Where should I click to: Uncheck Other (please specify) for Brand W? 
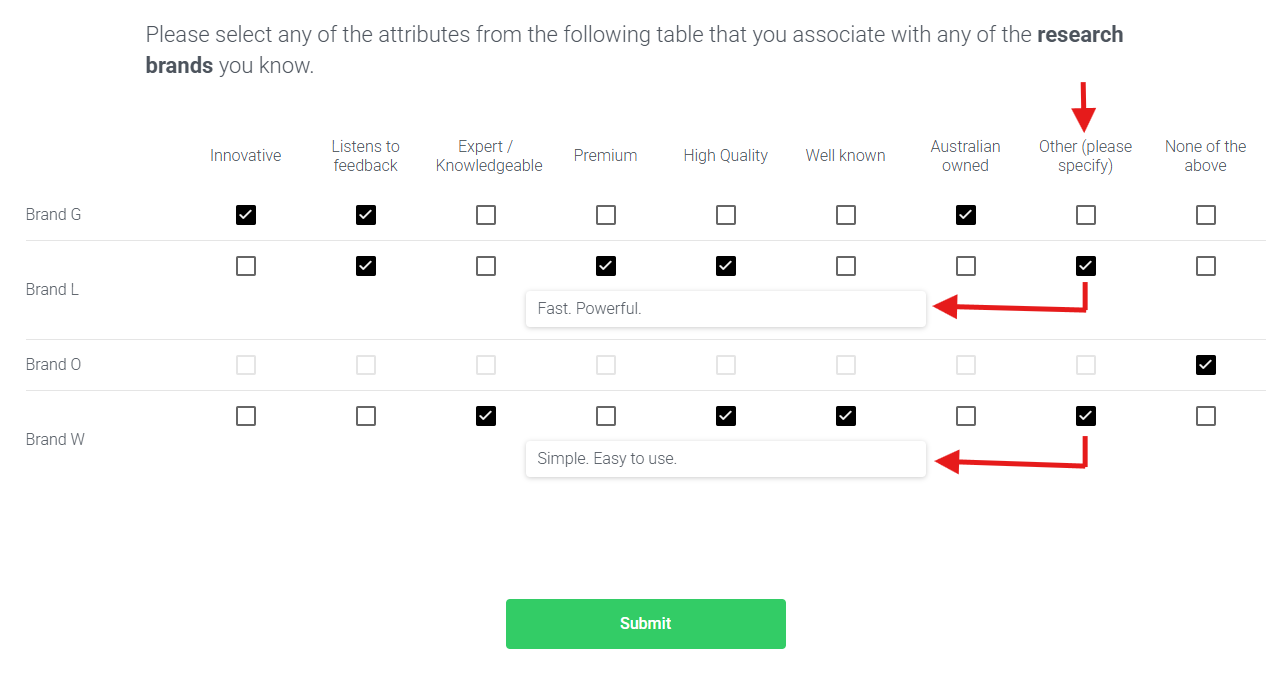[1086, 416]
